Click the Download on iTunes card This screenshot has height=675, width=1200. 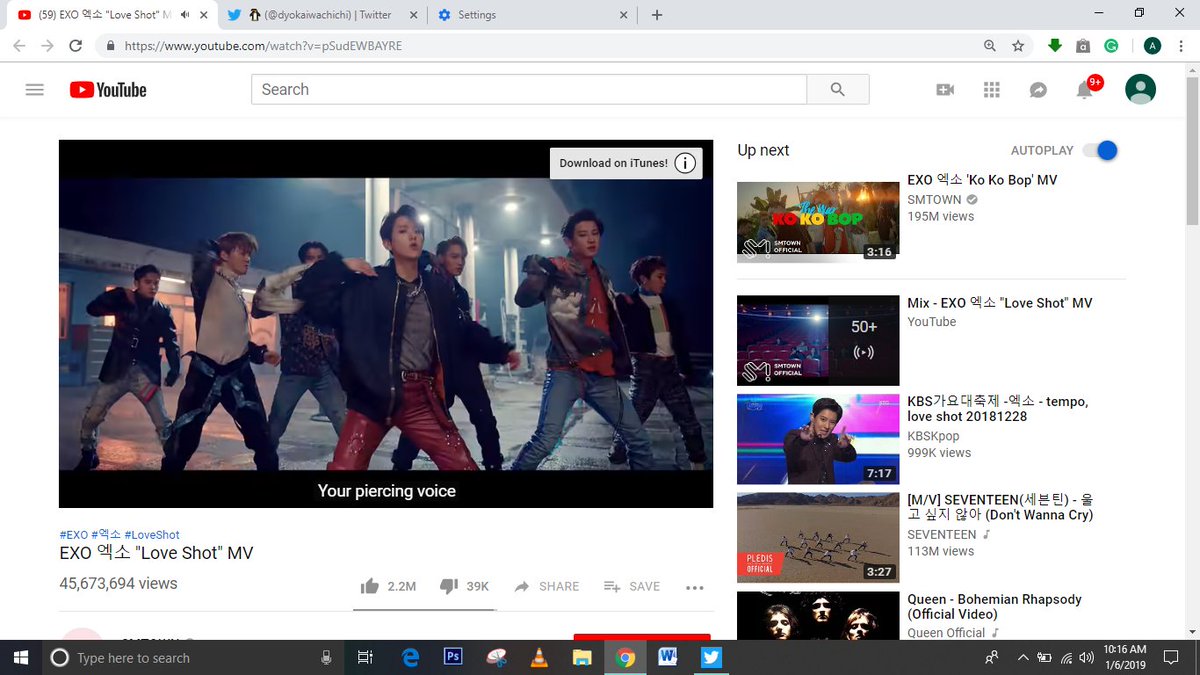click(626, 163)
